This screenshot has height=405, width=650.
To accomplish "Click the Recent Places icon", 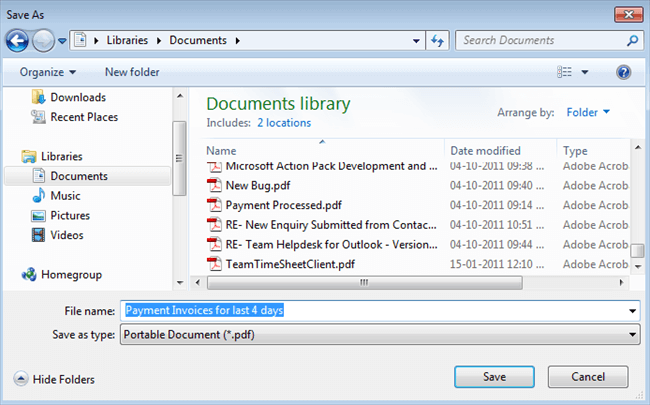I will point(39,117).
